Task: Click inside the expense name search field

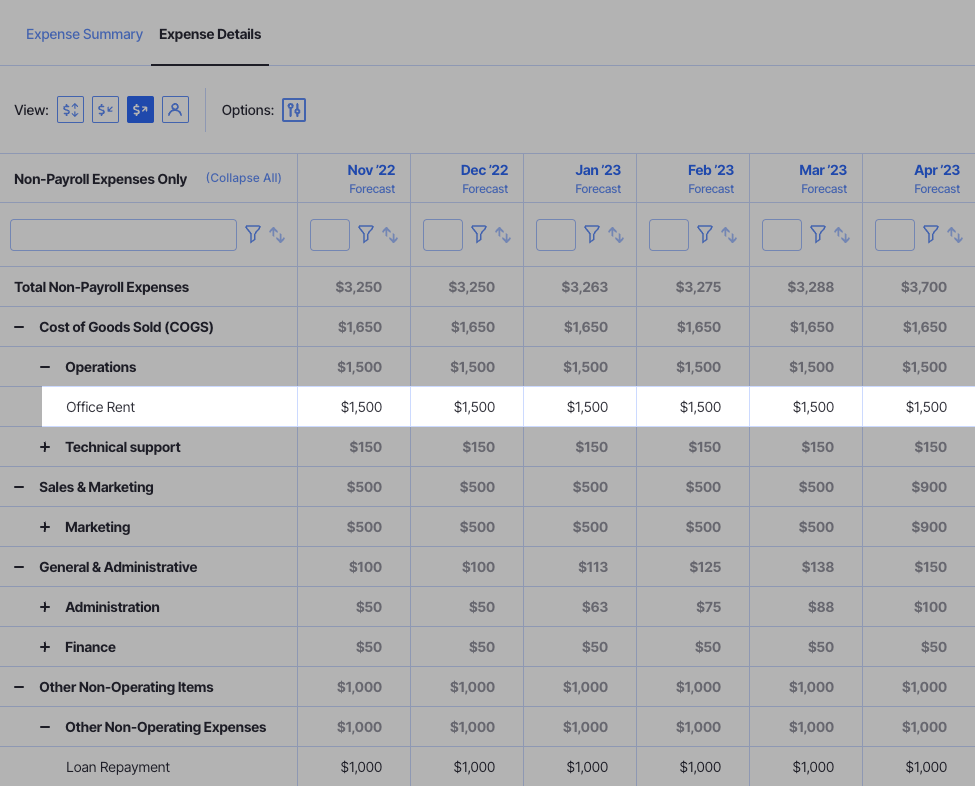Action: tap(123, 234)
